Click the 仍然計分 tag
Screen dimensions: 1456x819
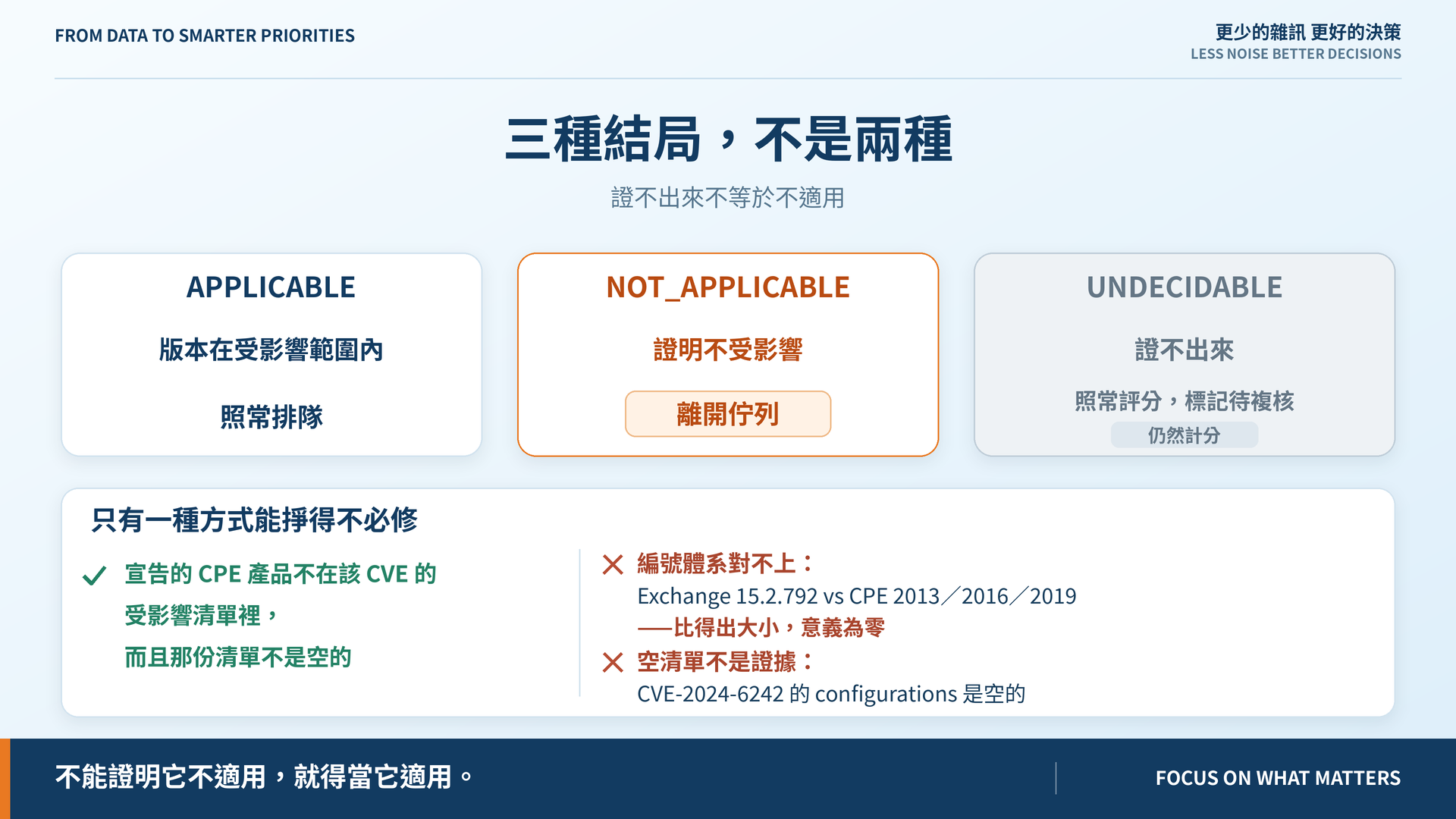coord(1185,435)
